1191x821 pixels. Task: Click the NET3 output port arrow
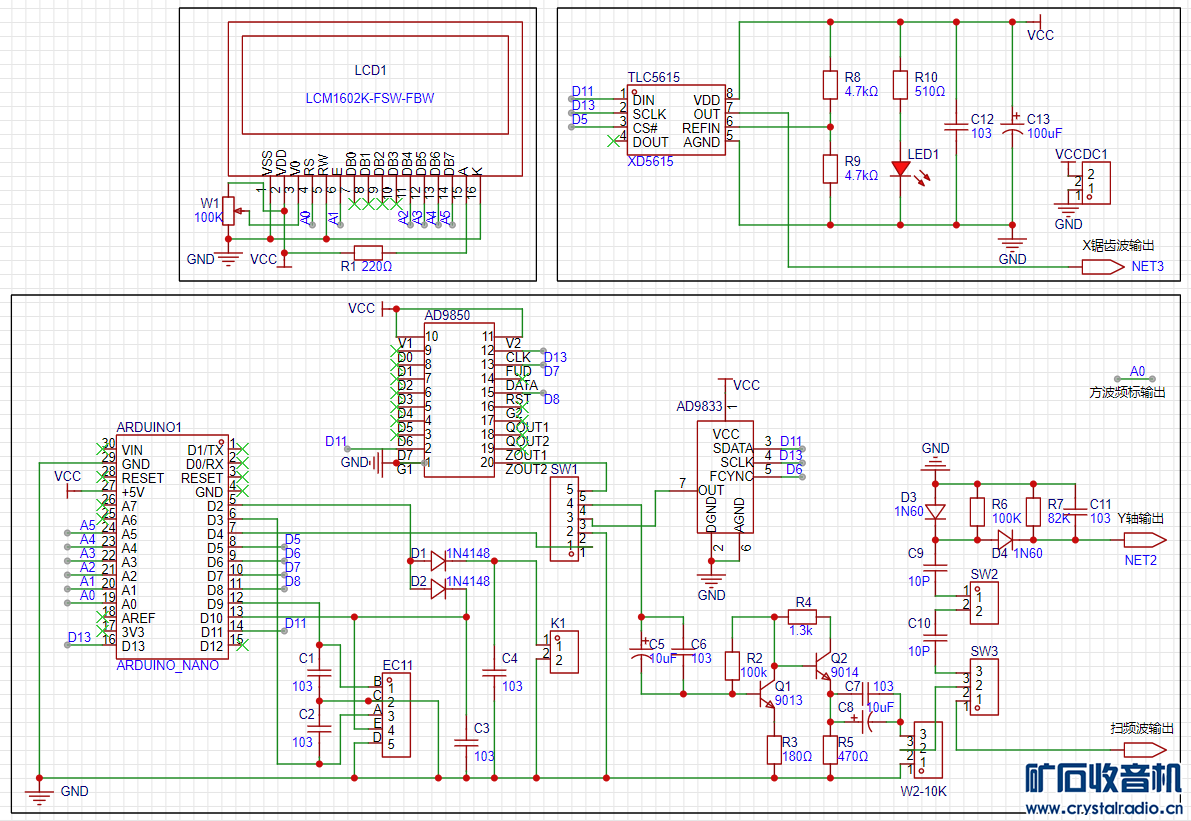[1103, 267]
